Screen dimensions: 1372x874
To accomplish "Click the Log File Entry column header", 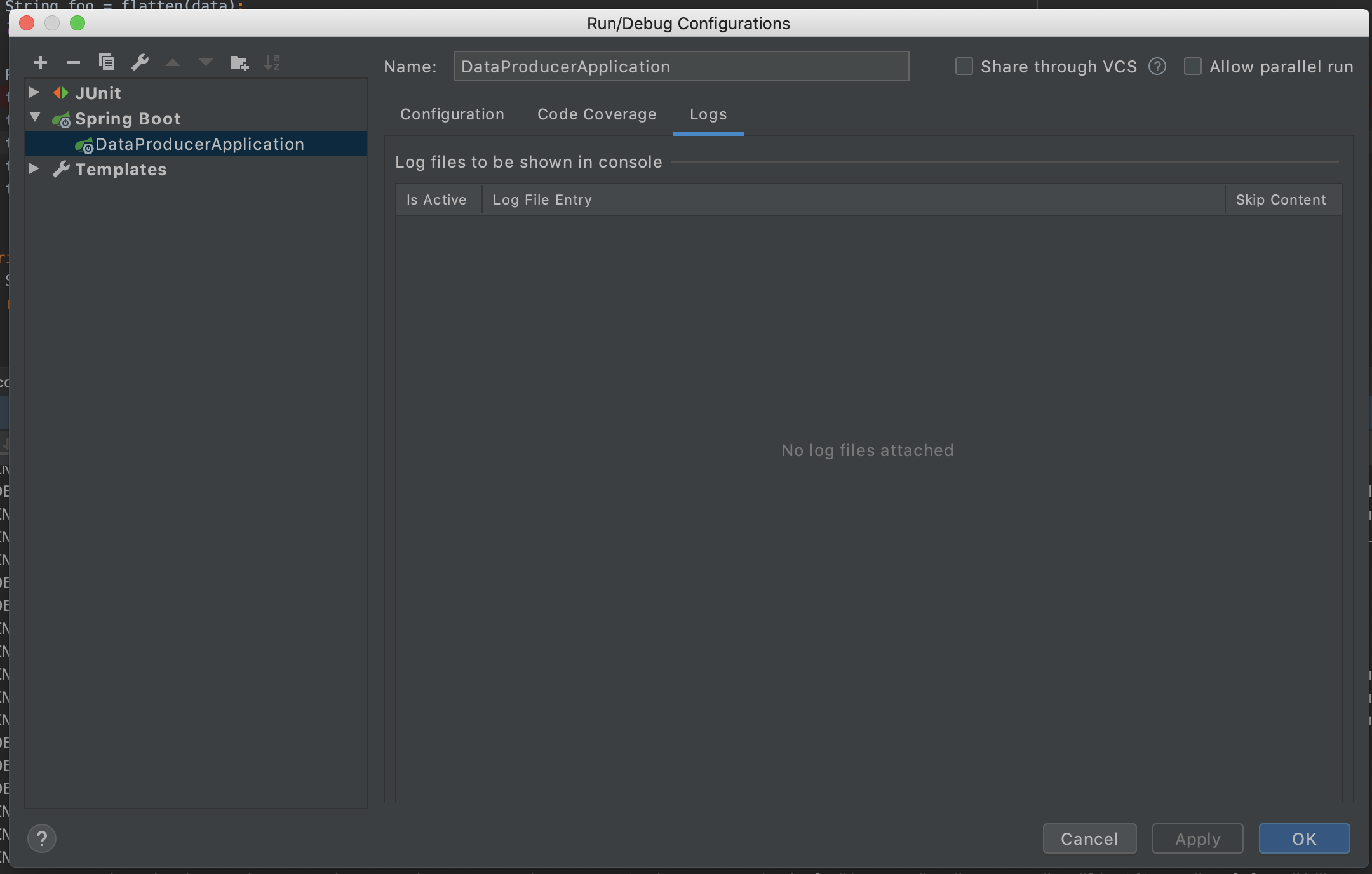I will tap(853, 199).
